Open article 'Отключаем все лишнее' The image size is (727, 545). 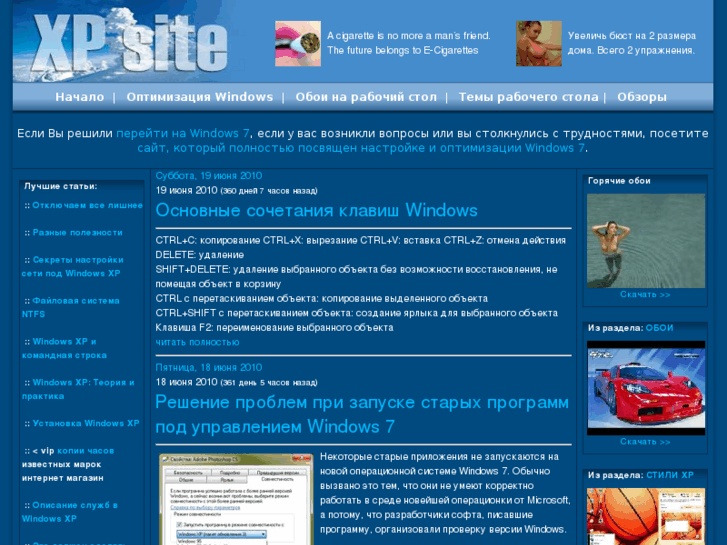(88, 205)
